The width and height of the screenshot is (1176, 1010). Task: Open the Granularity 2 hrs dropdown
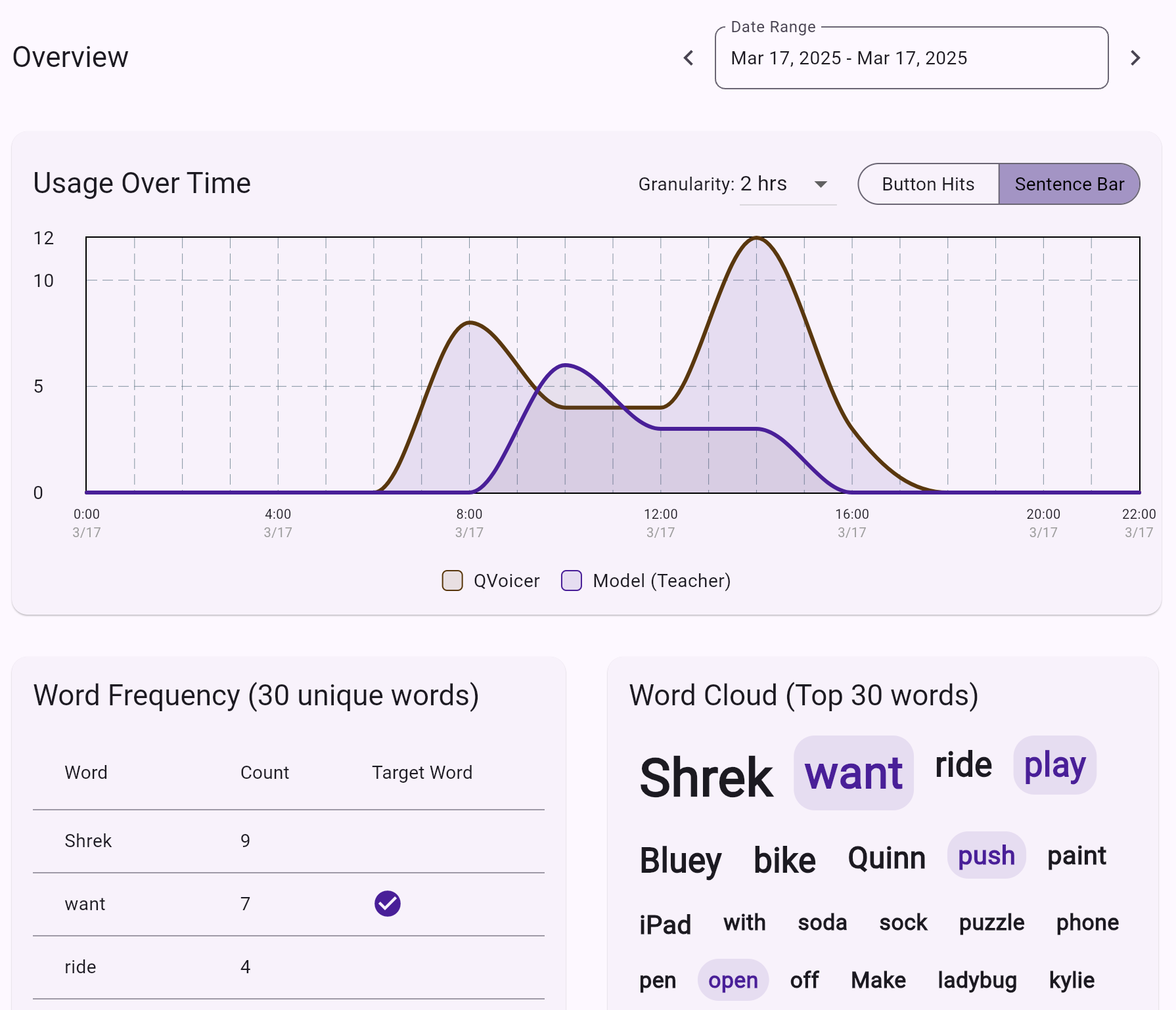tap(788, 184)
